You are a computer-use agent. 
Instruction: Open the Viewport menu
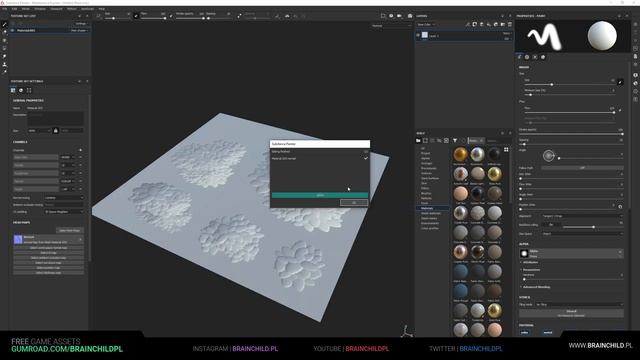pyautogui.click(x=56, y=9)
